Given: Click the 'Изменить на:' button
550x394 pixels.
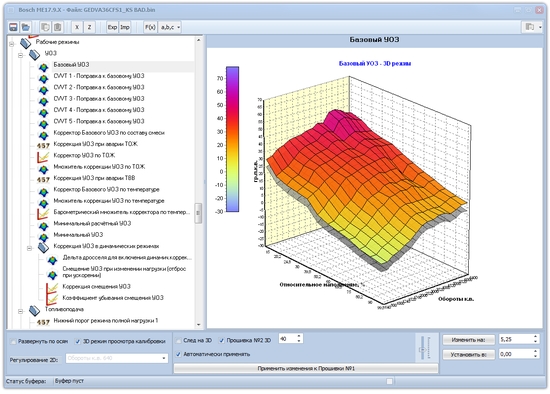Looking at the screenshot, I should click(468, 340).
